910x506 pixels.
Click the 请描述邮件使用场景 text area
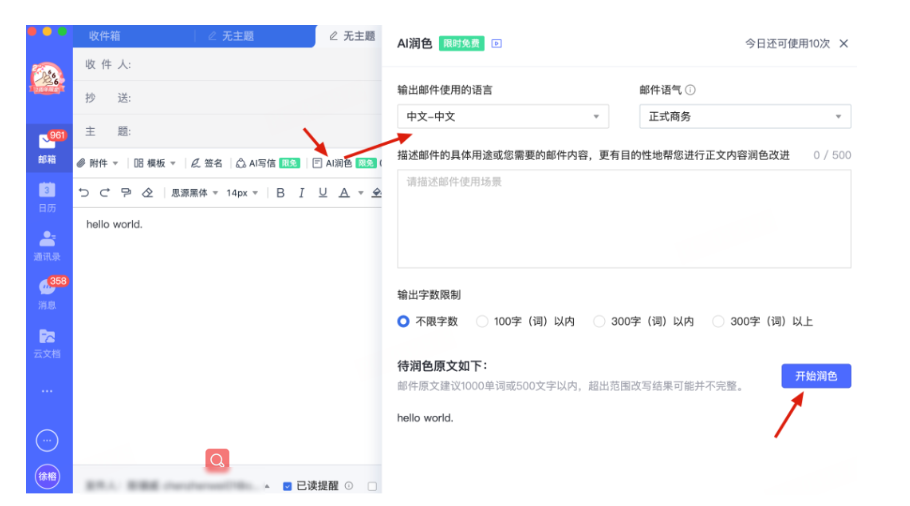click(x=624, y=219)
